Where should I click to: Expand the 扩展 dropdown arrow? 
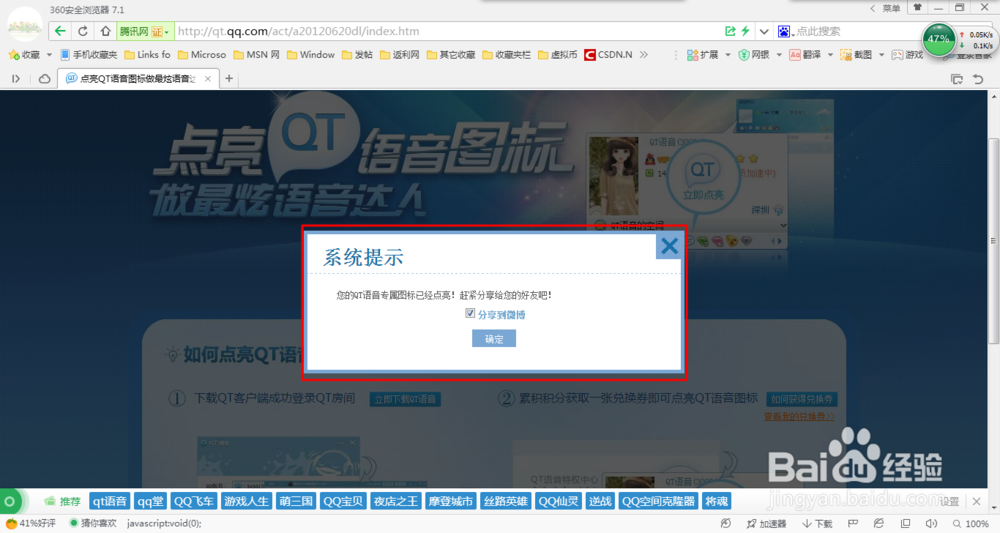tap(728, 55)
